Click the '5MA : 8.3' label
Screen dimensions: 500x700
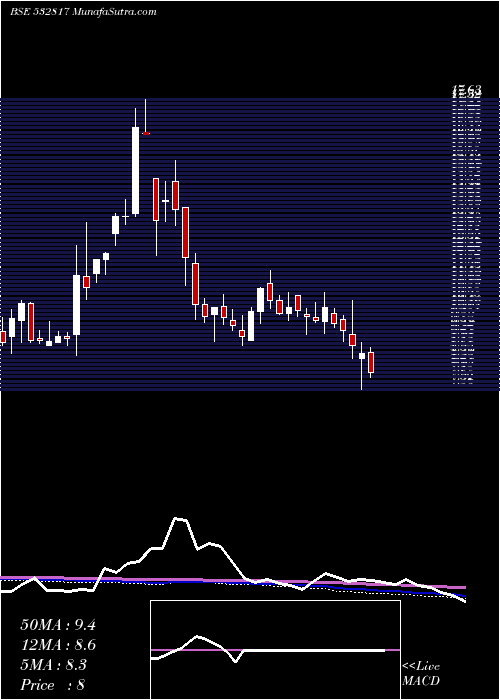[x=54, y=665]
